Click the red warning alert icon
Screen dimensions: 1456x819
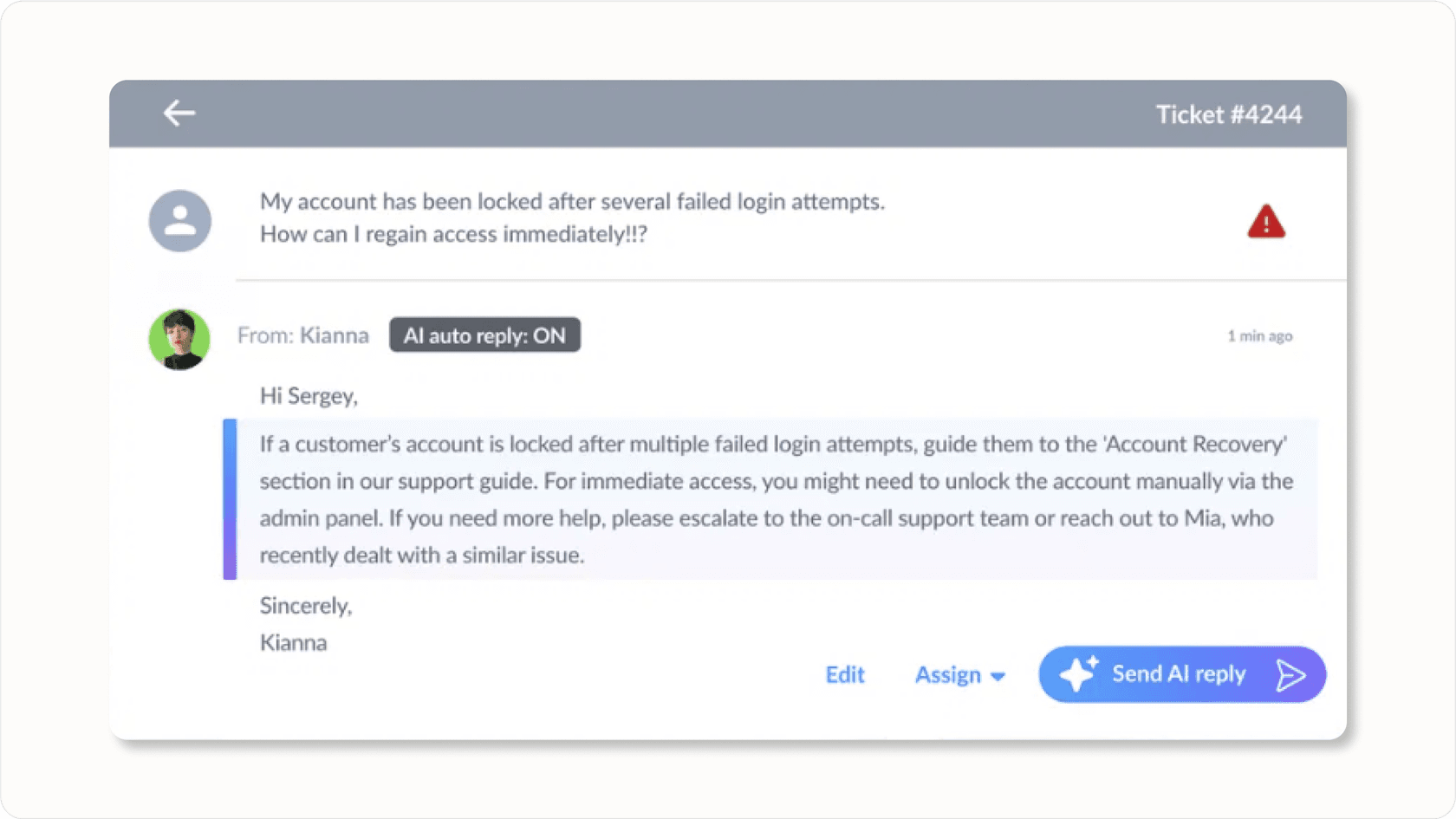point(1266,222)
